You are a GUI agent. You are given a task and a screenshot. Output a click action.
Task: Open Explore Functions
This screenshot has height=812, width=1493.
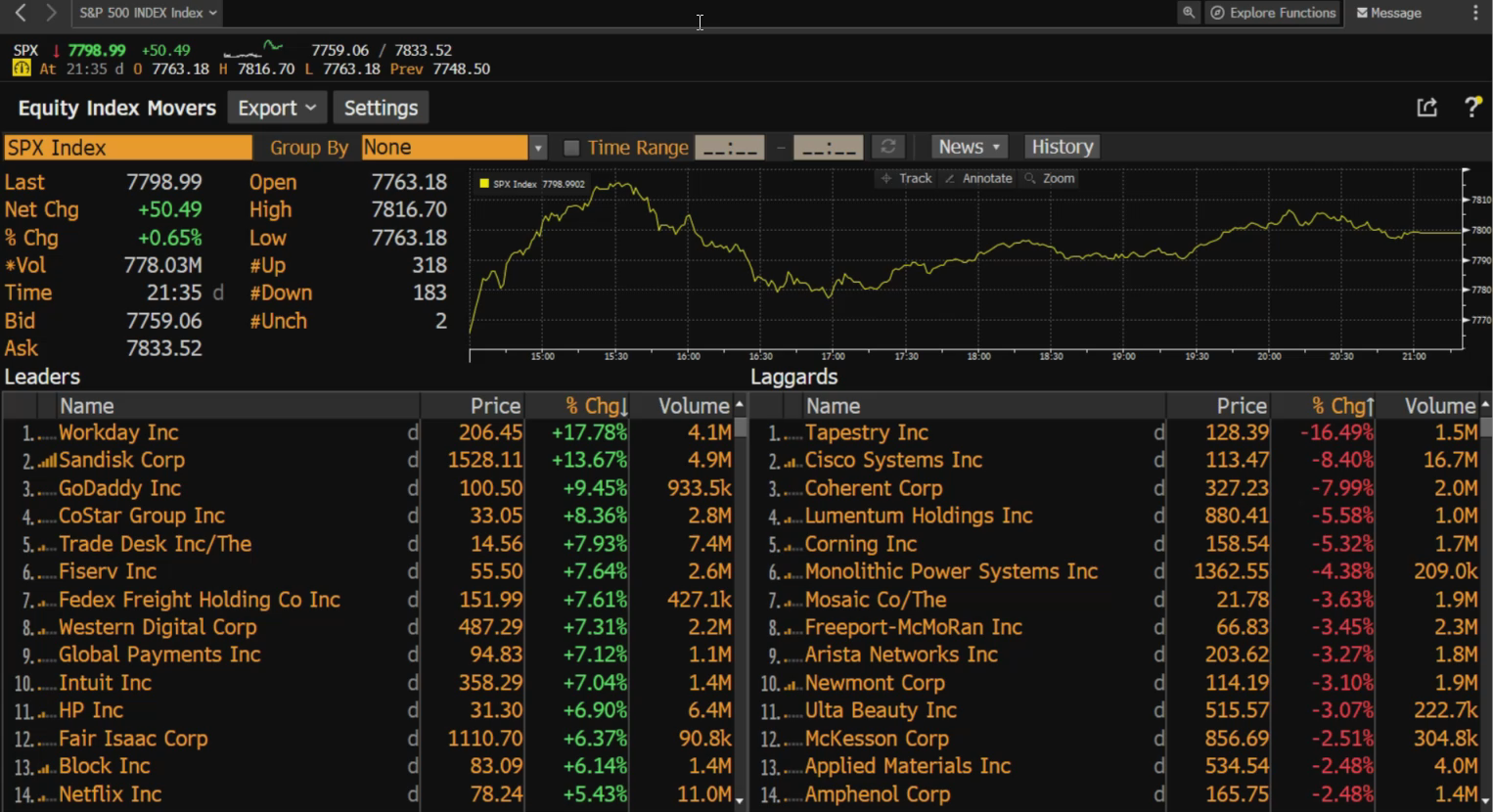[1273, 13]
